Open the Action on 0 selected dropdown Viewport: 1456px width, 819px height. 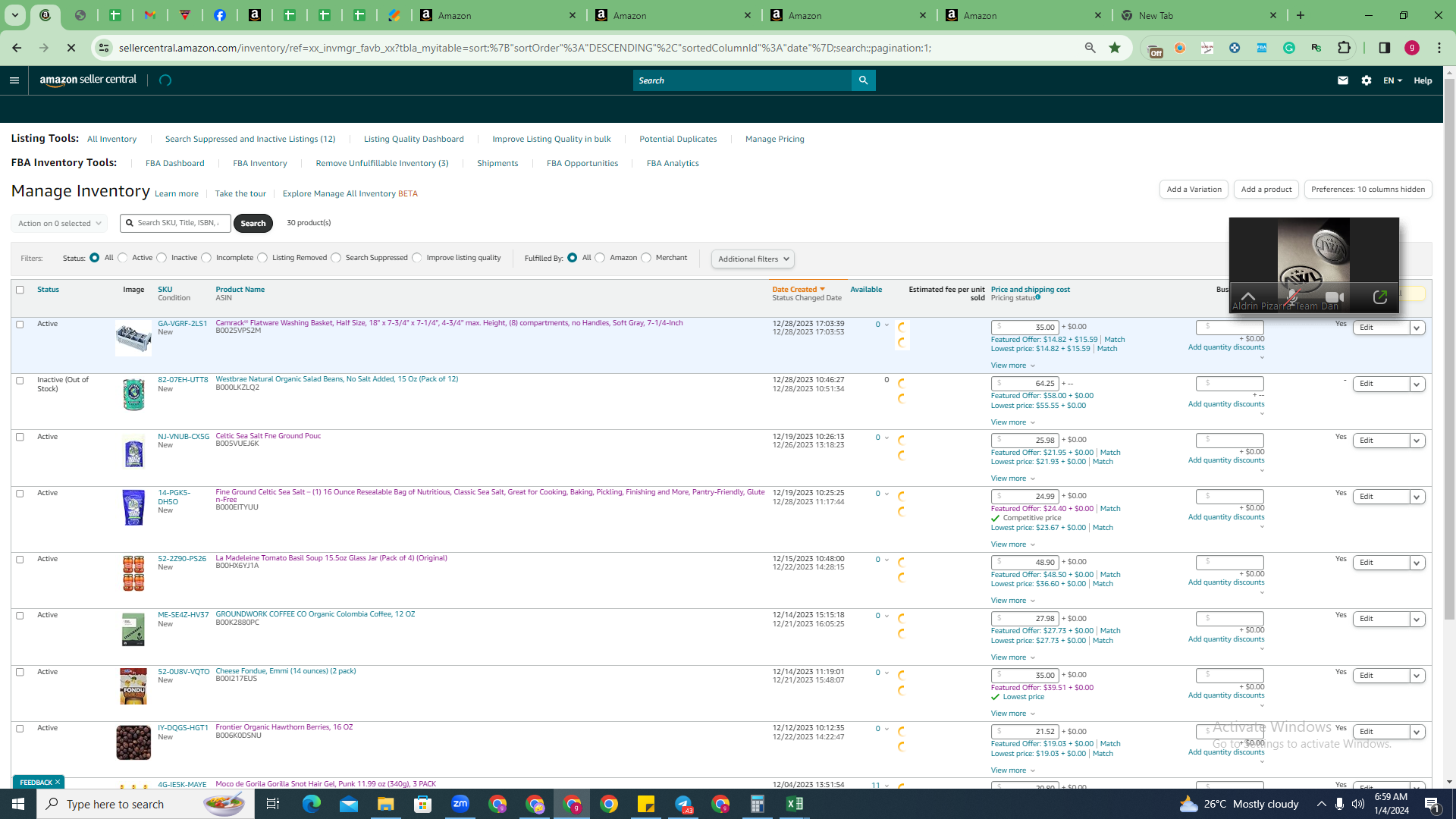click(59, 224)
